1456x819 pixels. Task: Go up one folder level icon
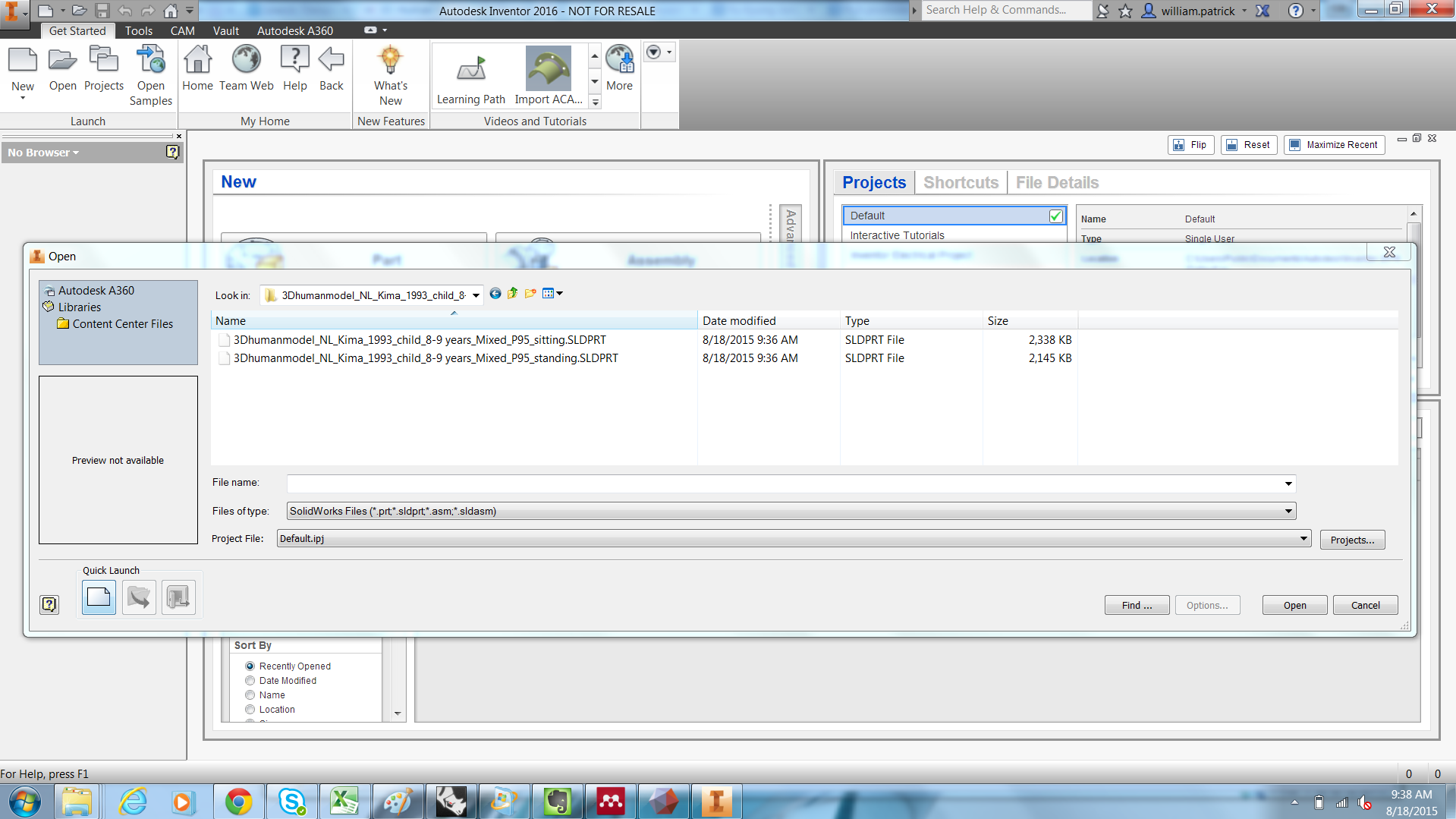click(x=513, y=294)
